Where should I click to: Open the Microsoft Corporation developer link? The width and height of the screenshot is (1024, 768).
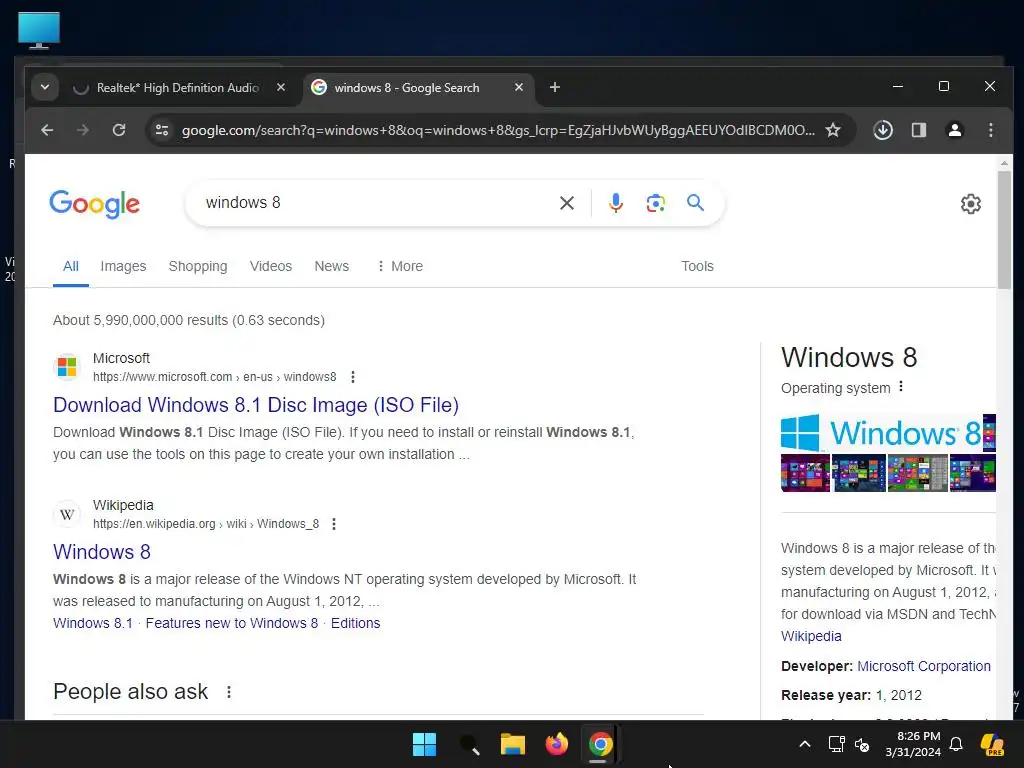(x=923, y=666)
